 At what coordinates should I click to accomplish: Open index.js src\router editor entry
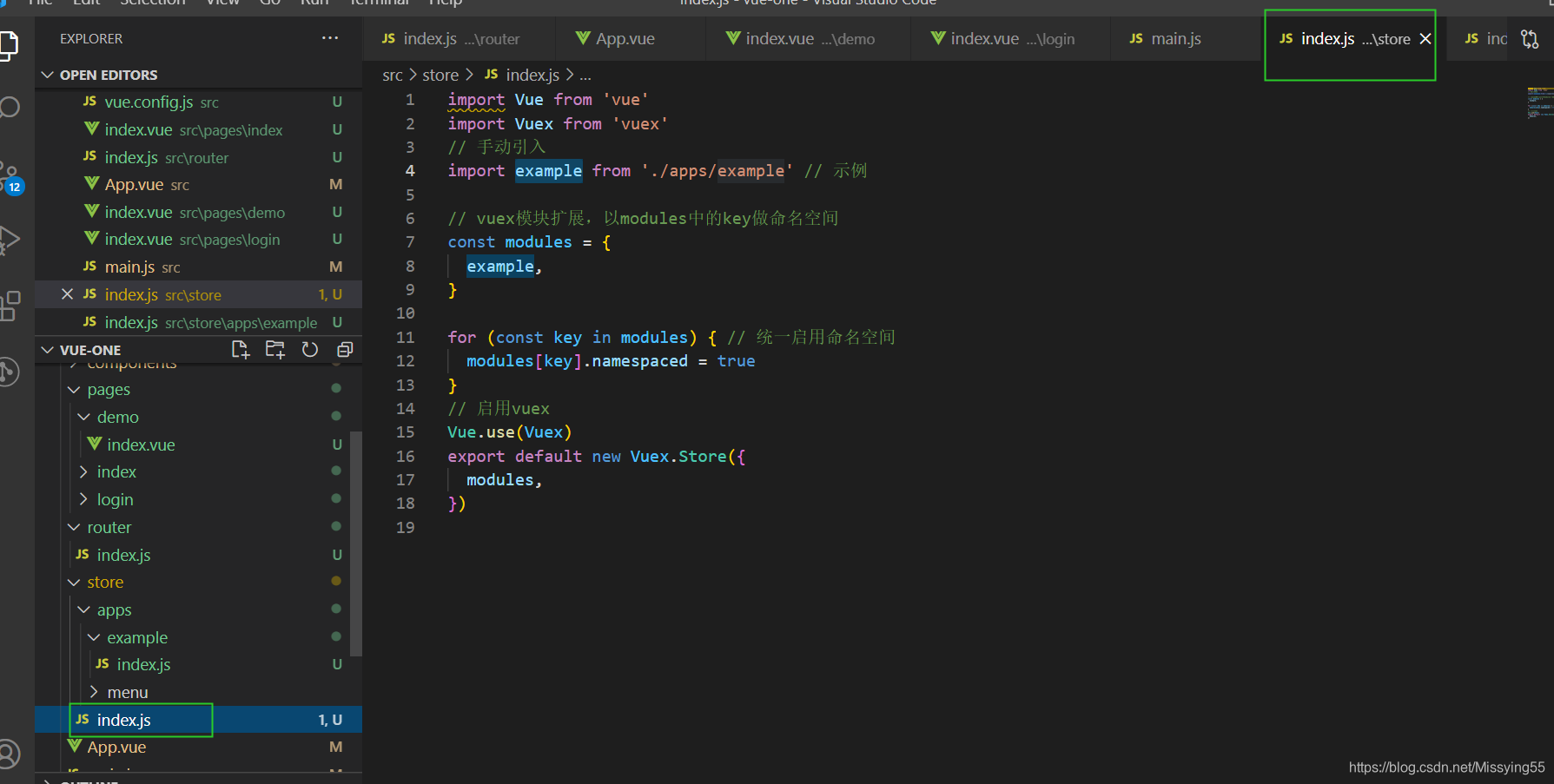pos(198,158)
